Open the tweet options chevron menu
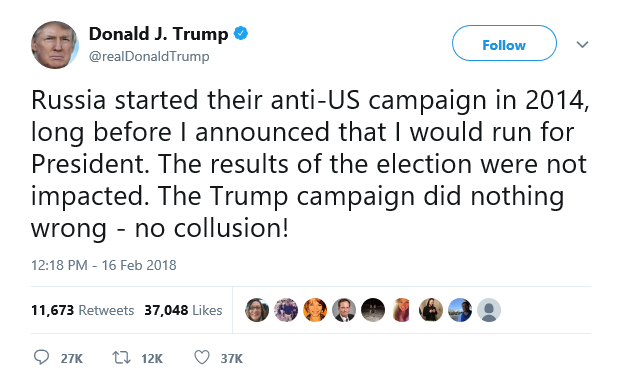629x381 pixels. [x=582, y=44]
